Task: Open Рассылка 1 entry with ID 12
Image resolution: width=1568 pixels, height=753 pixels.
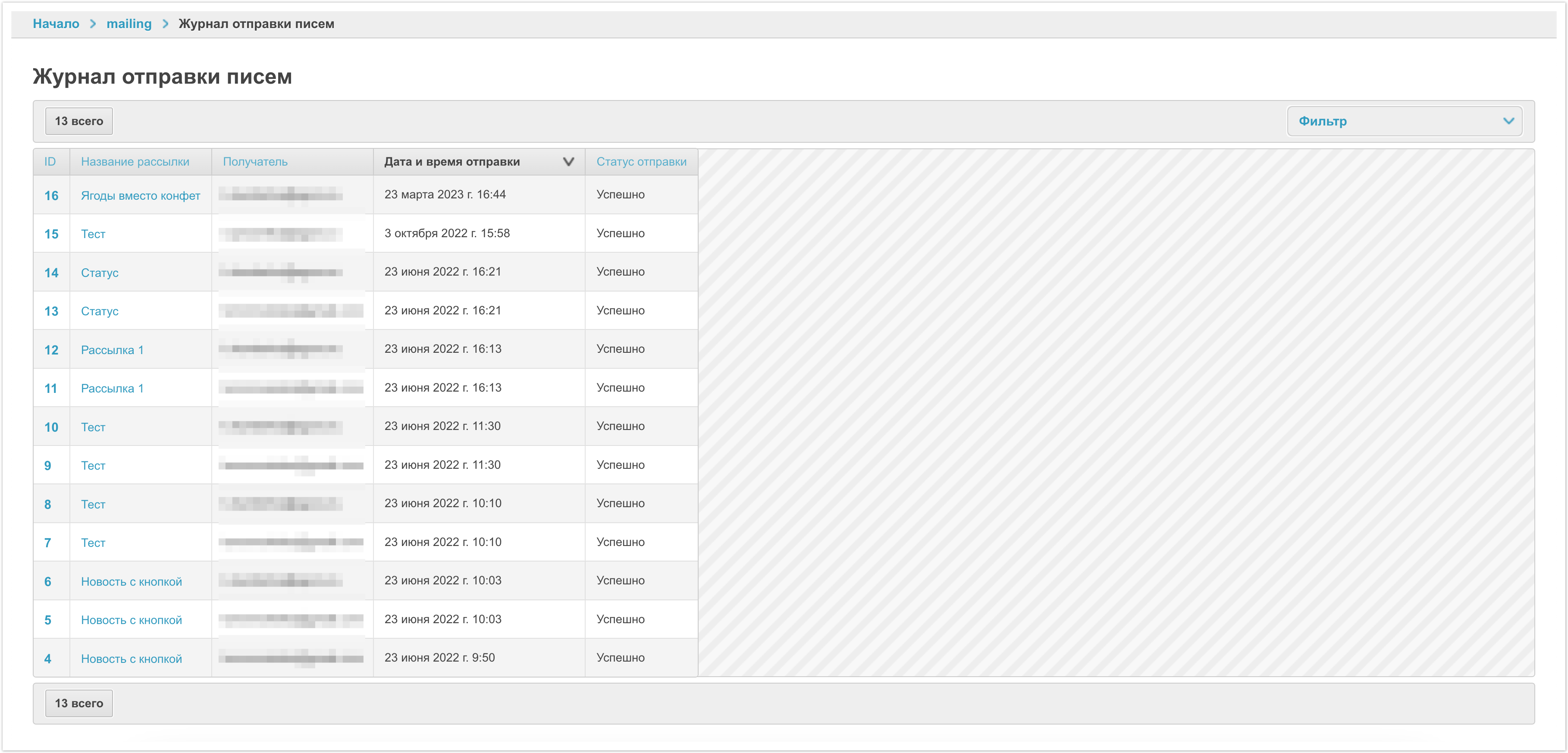Action: coord(112,350)
